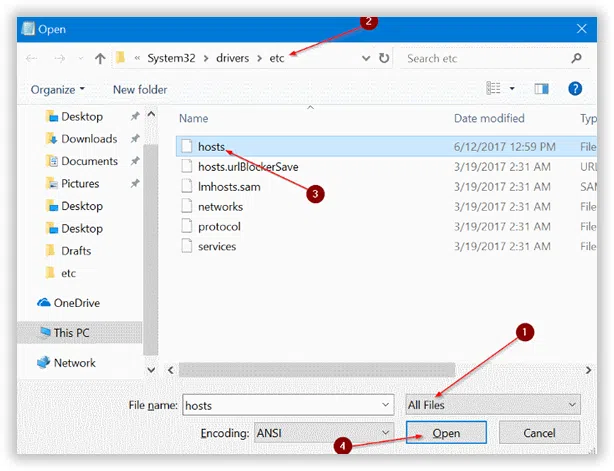Screen dimensions: 614x471
Task: Open the recent locations dropdown arrow
Action: pos(81,59)
